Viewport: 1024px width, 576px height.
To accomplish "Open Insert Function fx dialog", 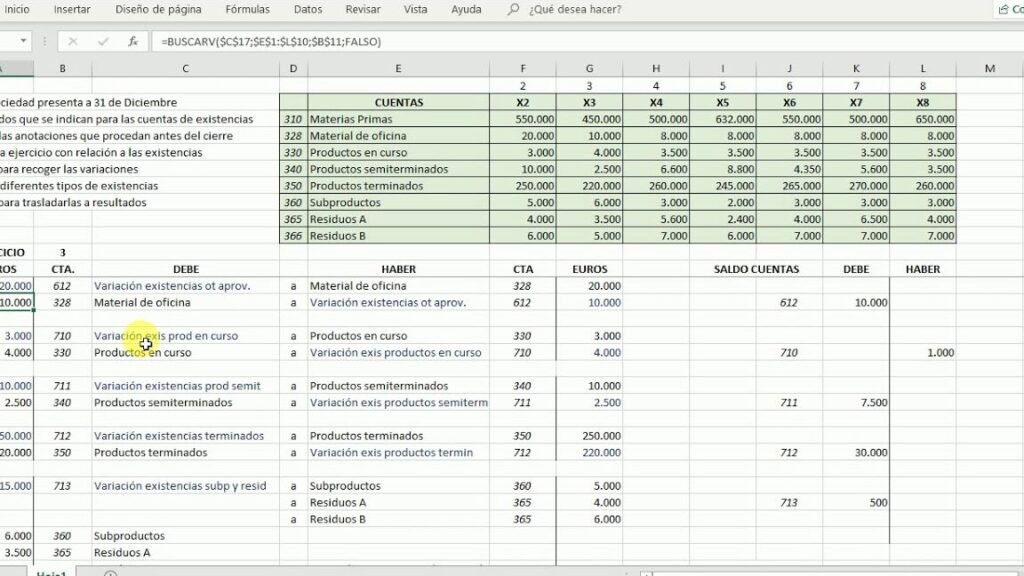I will coord(133,41).
